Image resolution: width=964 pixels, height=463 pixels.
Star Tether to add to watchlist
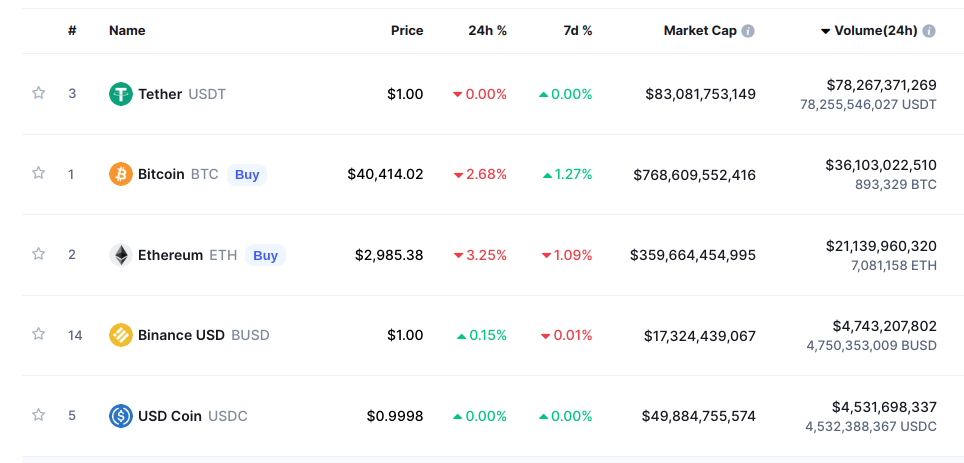coord(39,93)
